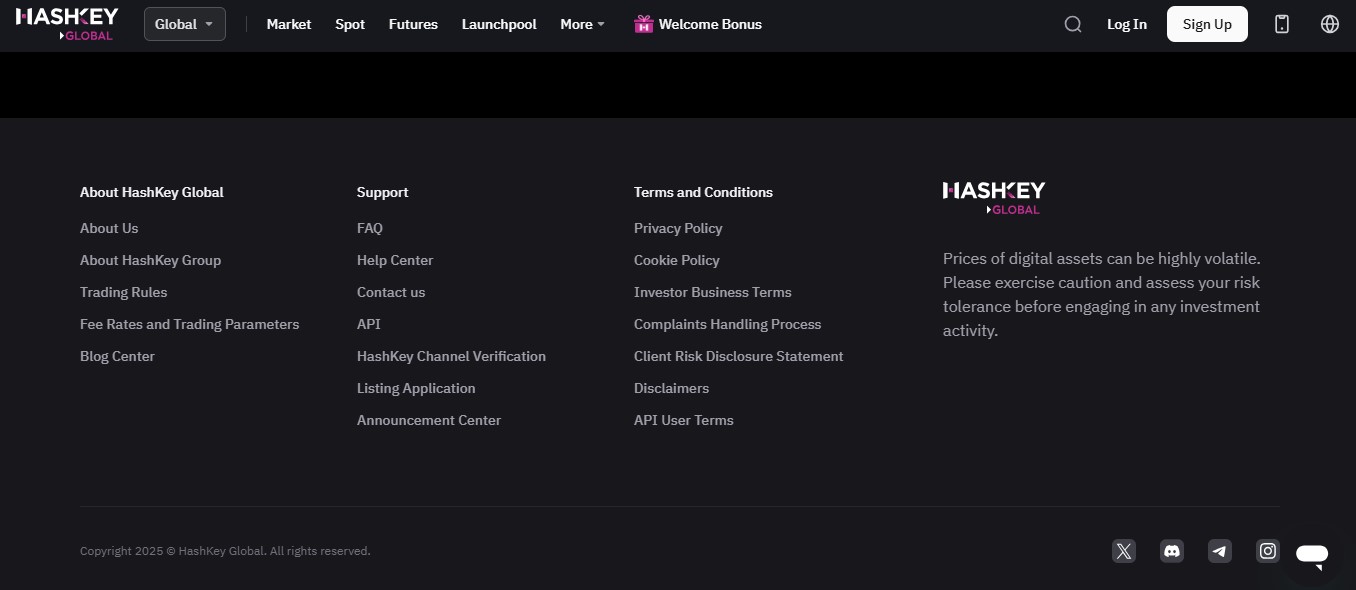Screen dimensions: 1356x590
Task: Open Client Risk Disclosure Statement
Action: 739,356
